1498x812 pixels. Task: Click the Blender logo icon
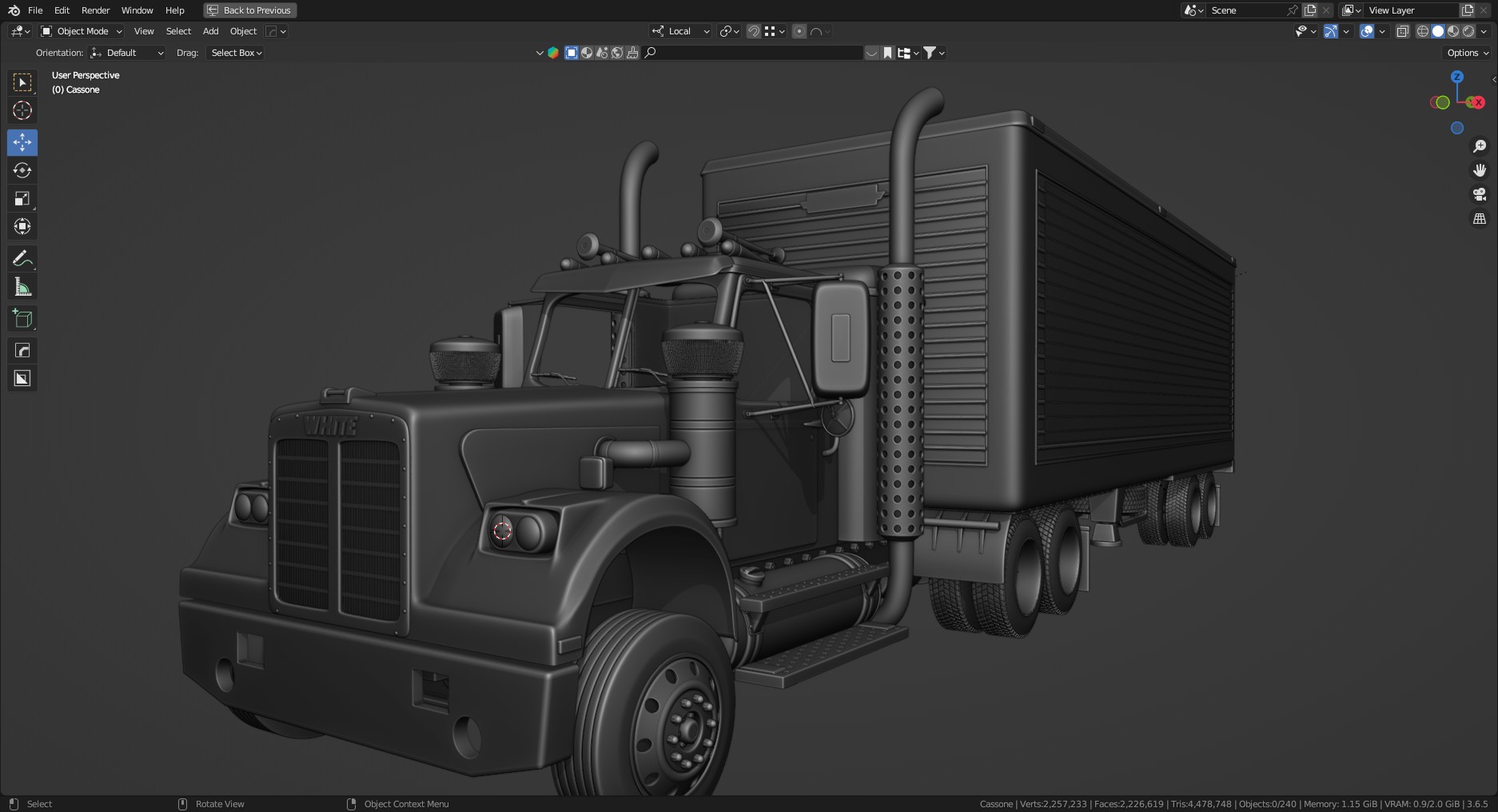(14, 10)
